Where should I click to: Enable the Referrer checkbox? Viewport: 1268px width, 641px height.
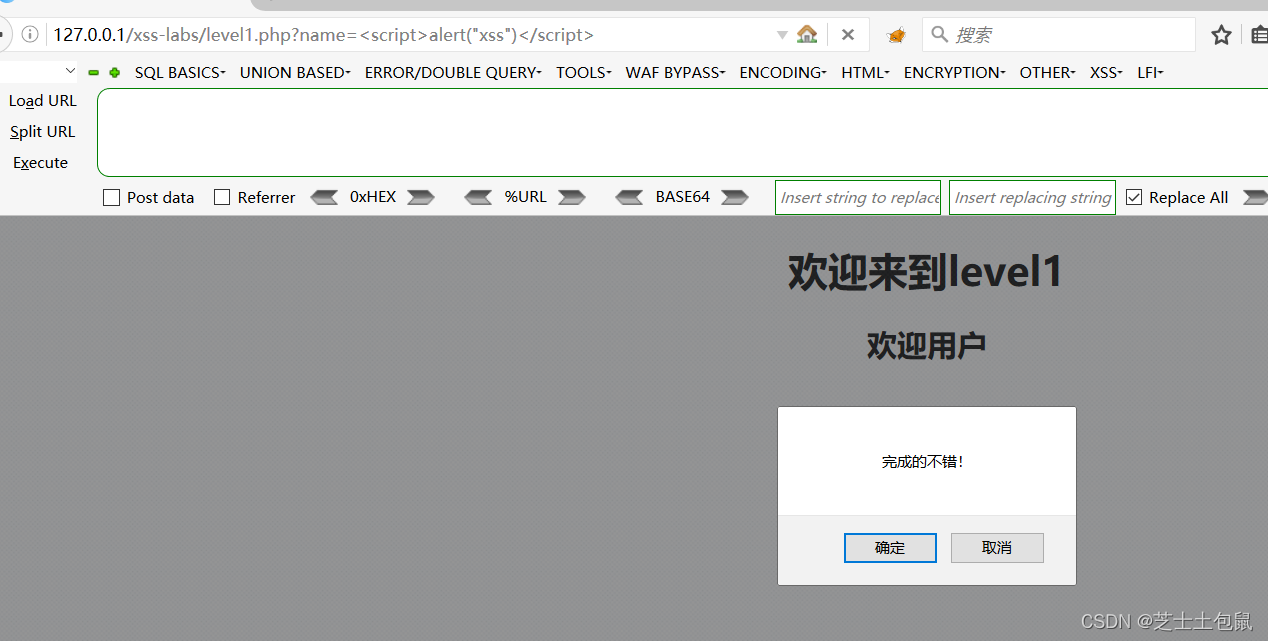tap(222, 197)
